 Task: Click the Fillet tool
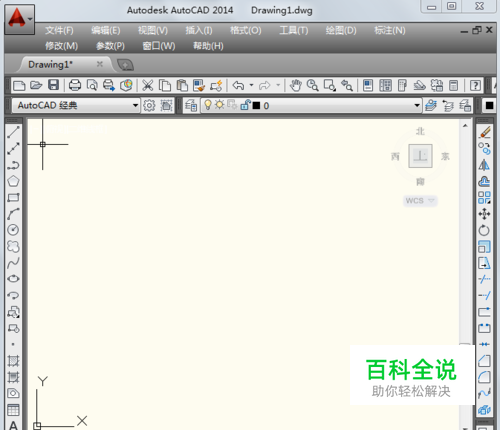484,377
